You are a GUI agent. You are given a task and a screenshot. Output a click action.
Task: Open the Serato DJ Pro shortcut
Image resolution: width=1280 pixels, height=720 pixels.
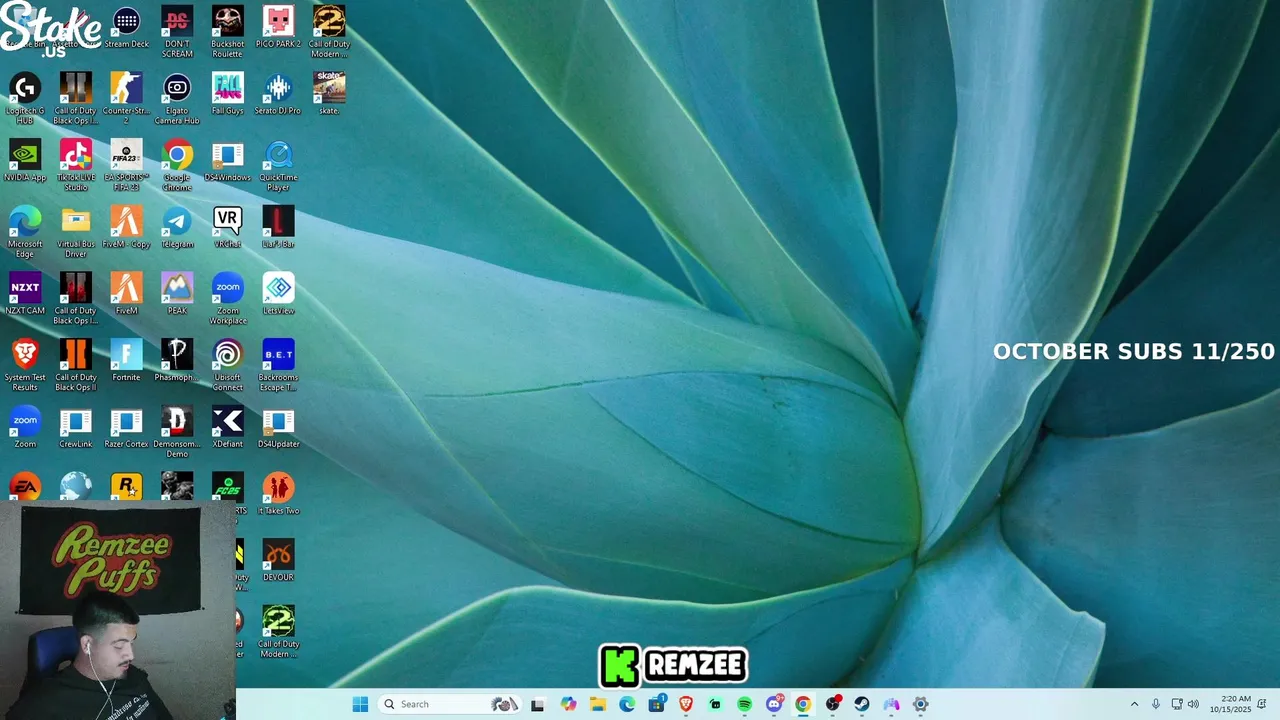tap(278, 93)
